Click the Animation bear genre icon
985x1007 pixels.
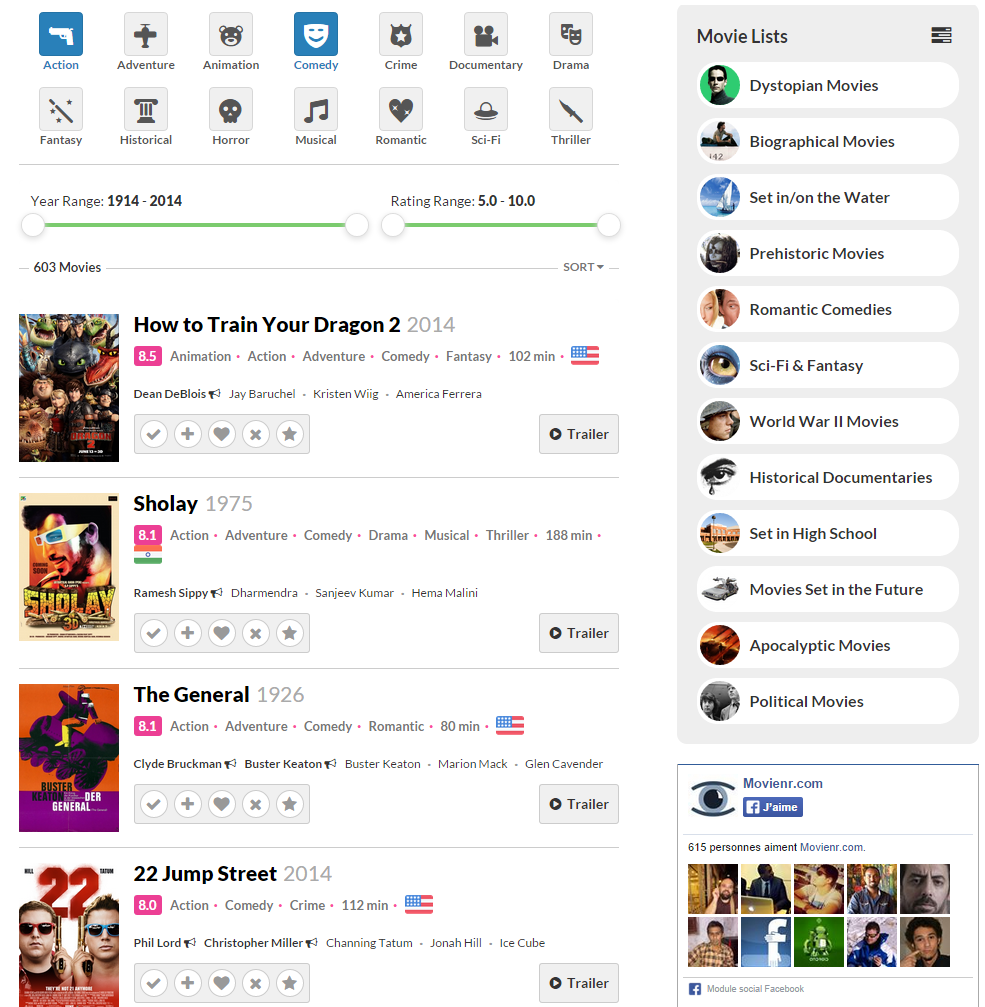click(x=230, y=35)
